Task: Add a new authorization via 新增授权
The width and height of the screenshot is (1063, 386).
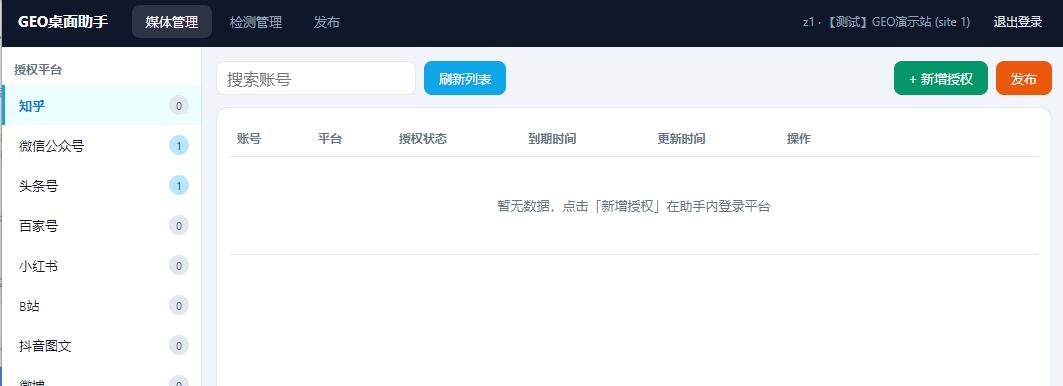Action: (941, 79)
